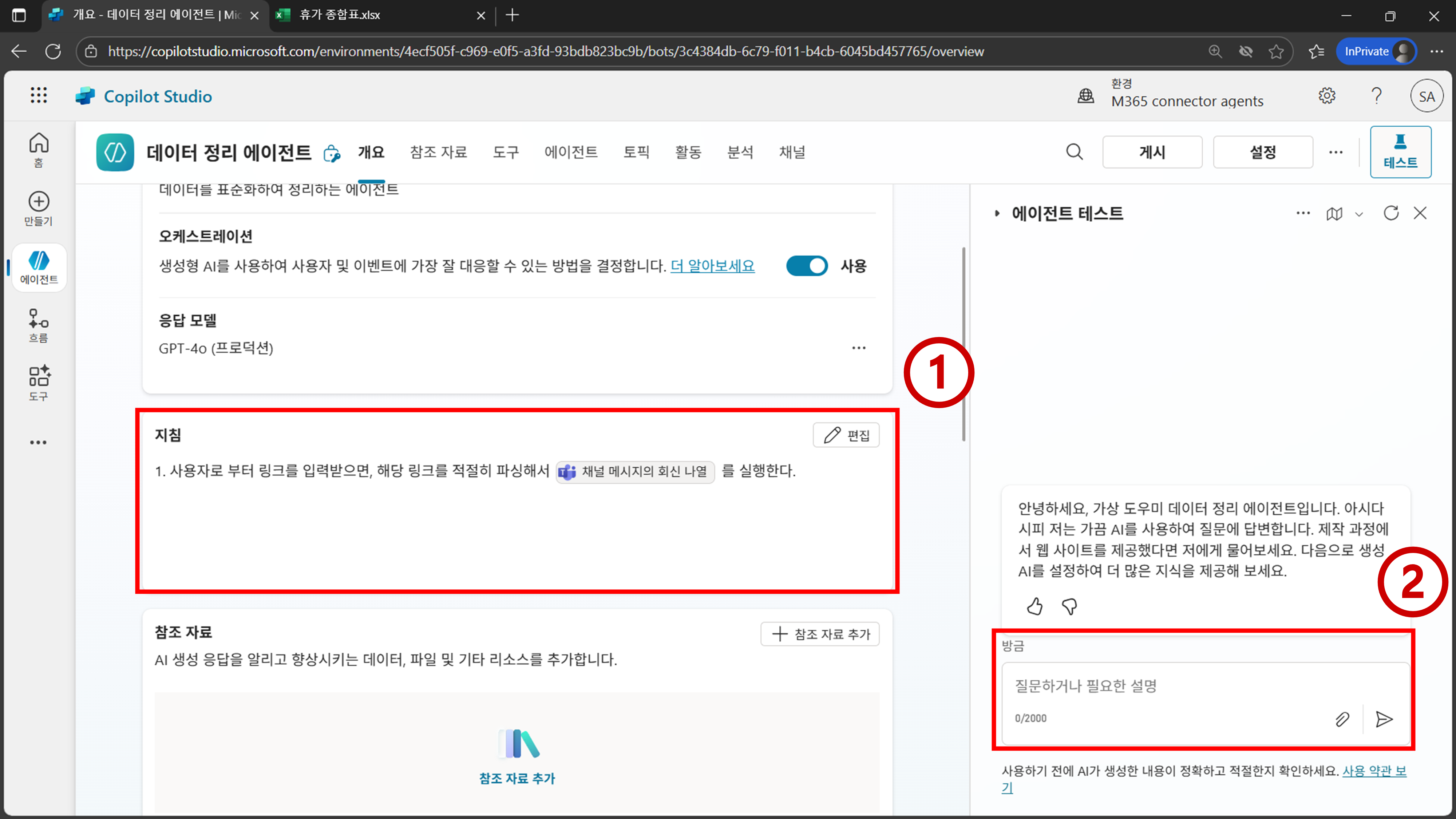Refresh the agent test conversation
1456x819 pixels.
click(x=1391, y=213)
